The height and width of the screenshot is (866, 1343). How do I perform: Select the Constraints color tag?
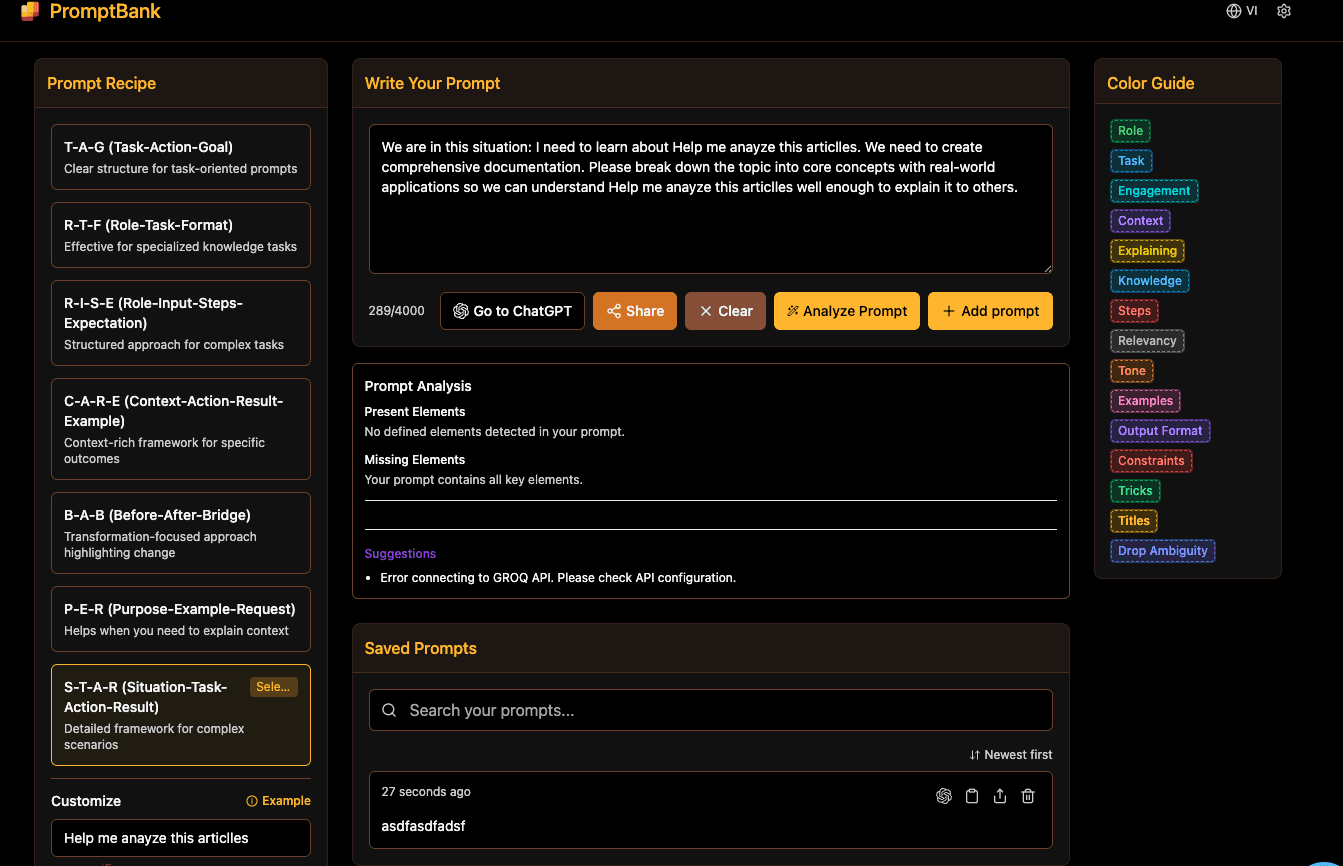[1151, 460]
